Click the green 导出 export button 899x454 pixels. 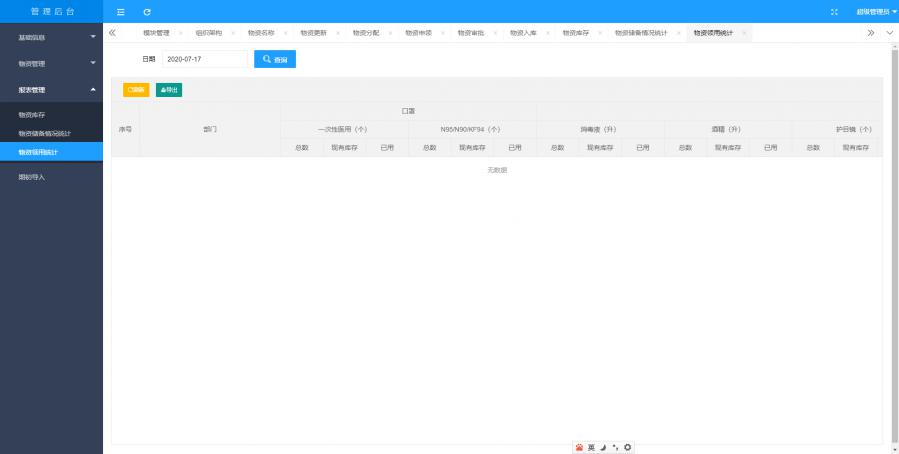pos(169,90)
